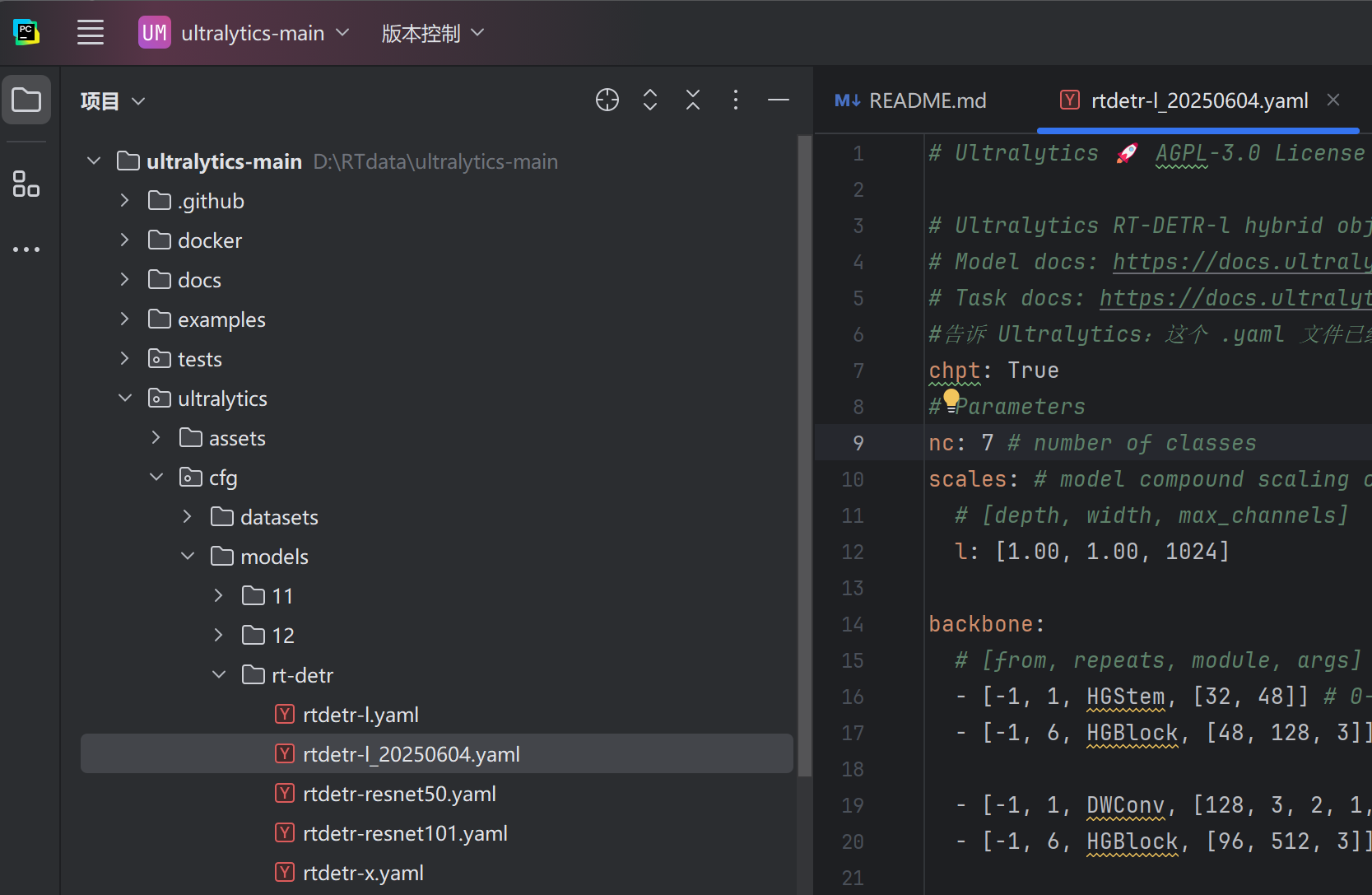Screen dimensions: 1372x895
Task: Click 'backbone:' key on line 14
Action: pyautogui.click(x=987, y=624)
